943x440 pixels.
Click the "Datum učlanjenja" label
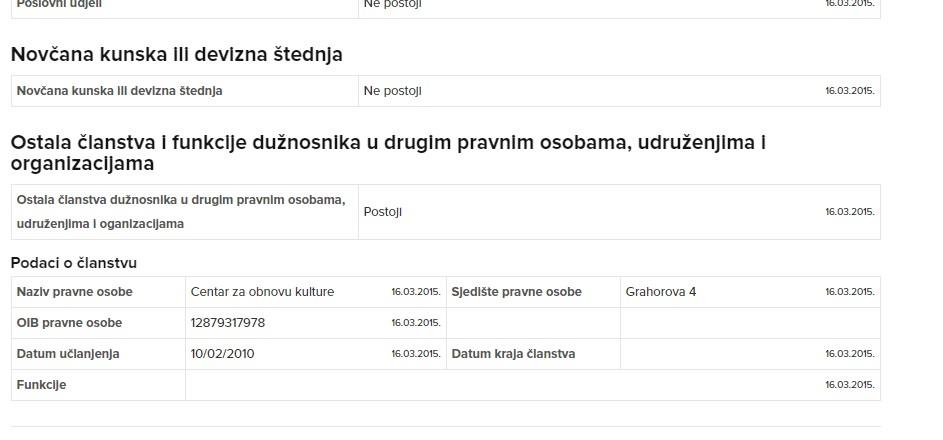pyautogui.click(x=68, y=354)
